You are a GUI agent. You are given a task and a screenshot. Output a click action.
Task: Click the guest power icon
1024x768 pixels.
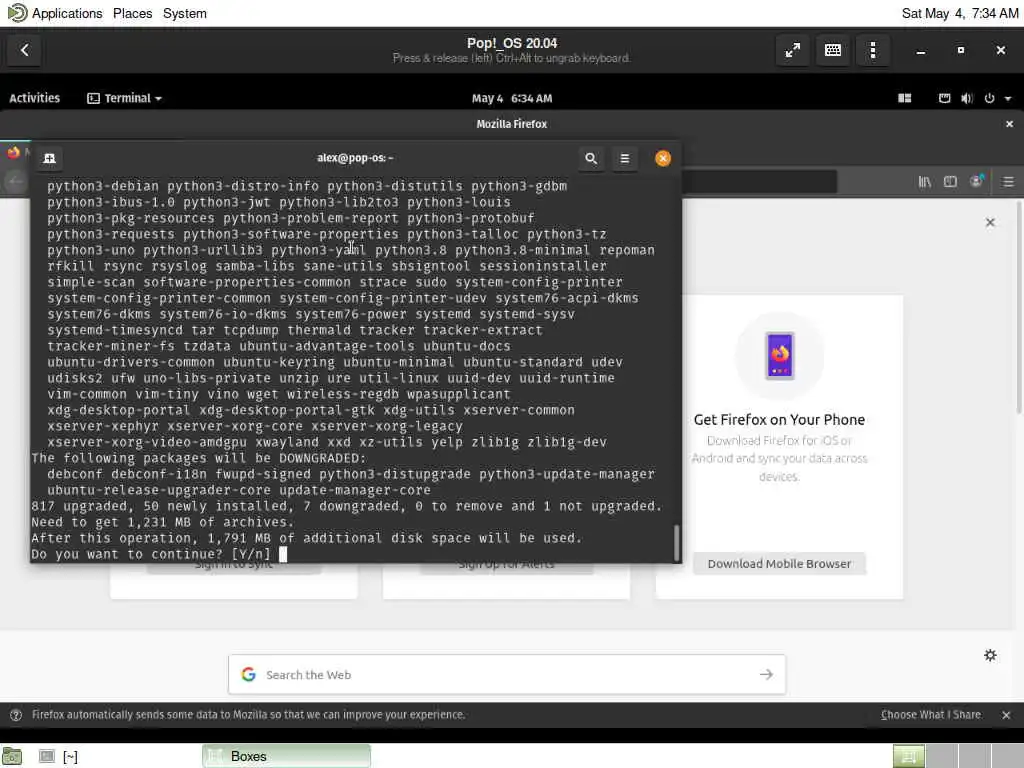(989, 98)
